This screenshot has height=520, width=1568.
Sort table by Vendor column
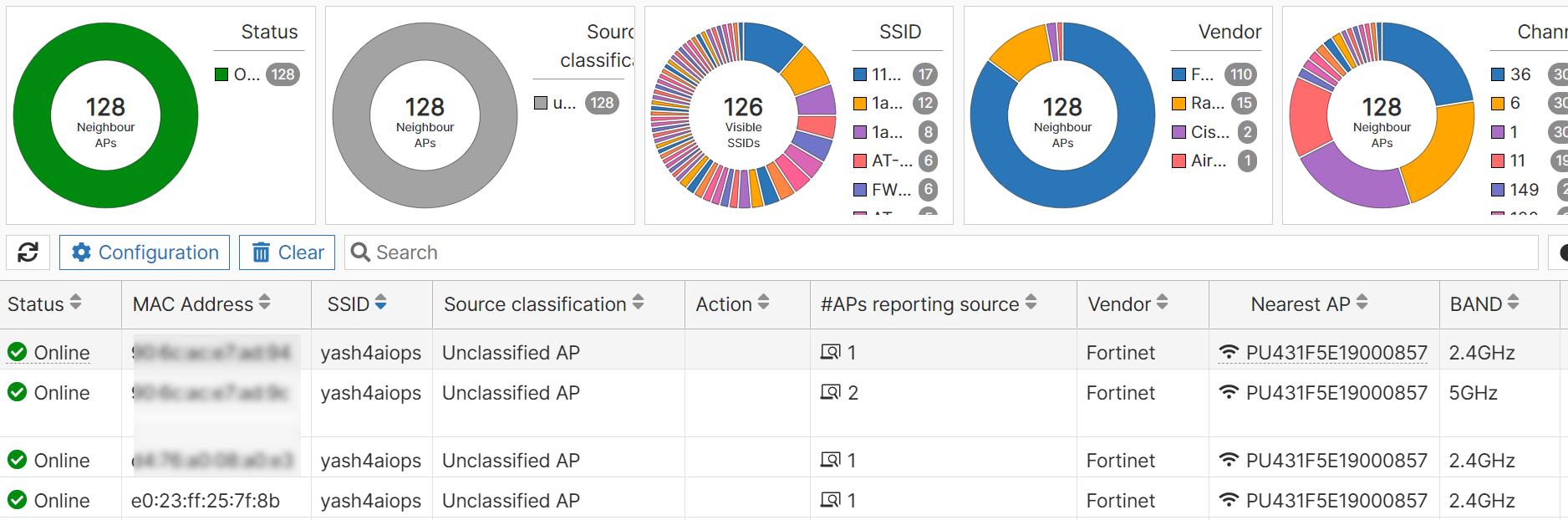click(x=1163, y=303)
